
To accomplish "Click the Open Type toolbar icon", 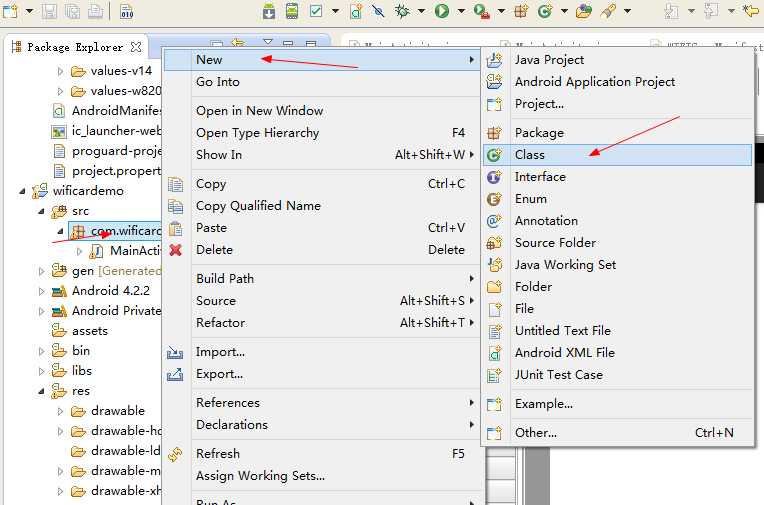I will pos(584,11).
